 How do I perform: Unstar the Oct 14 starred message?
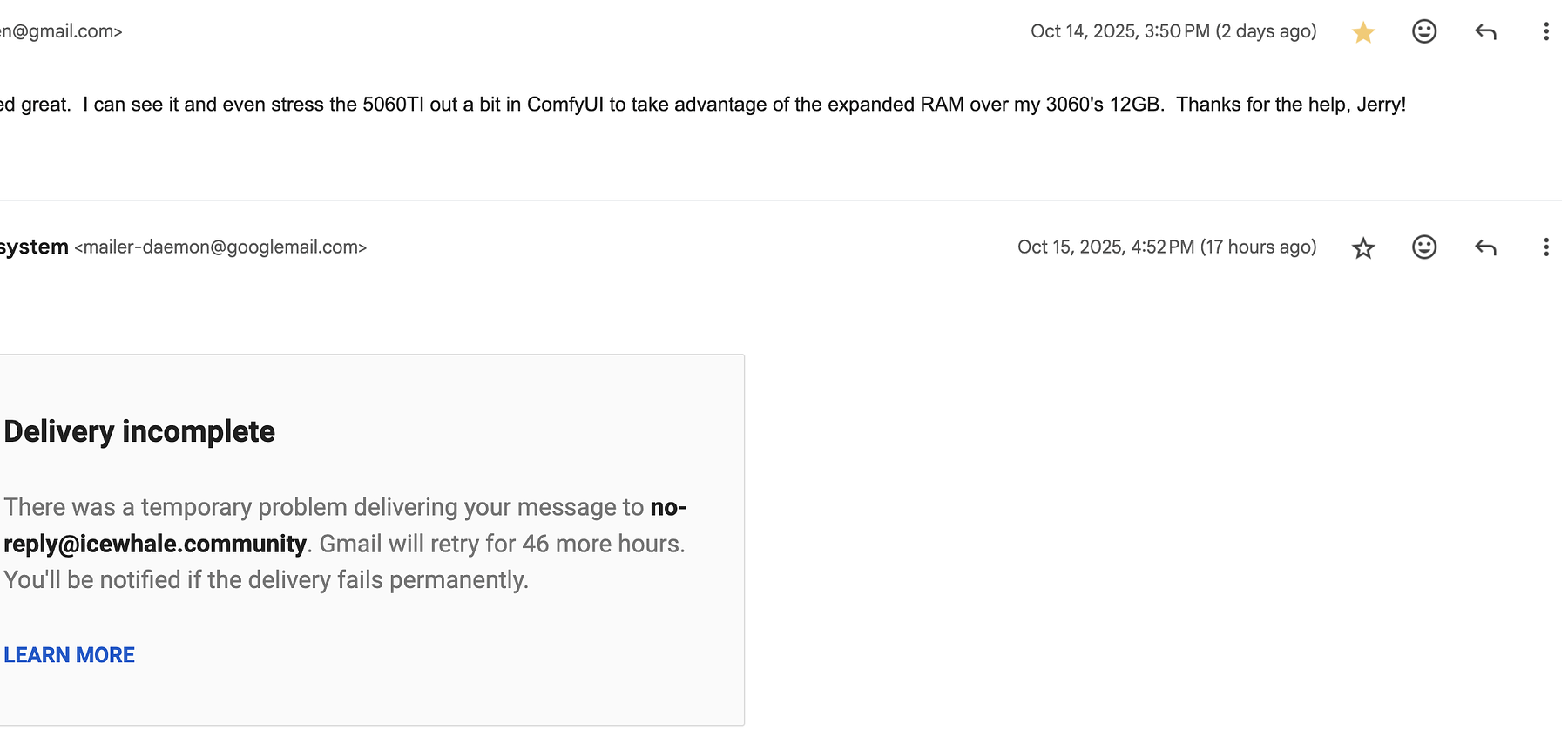1363,32
